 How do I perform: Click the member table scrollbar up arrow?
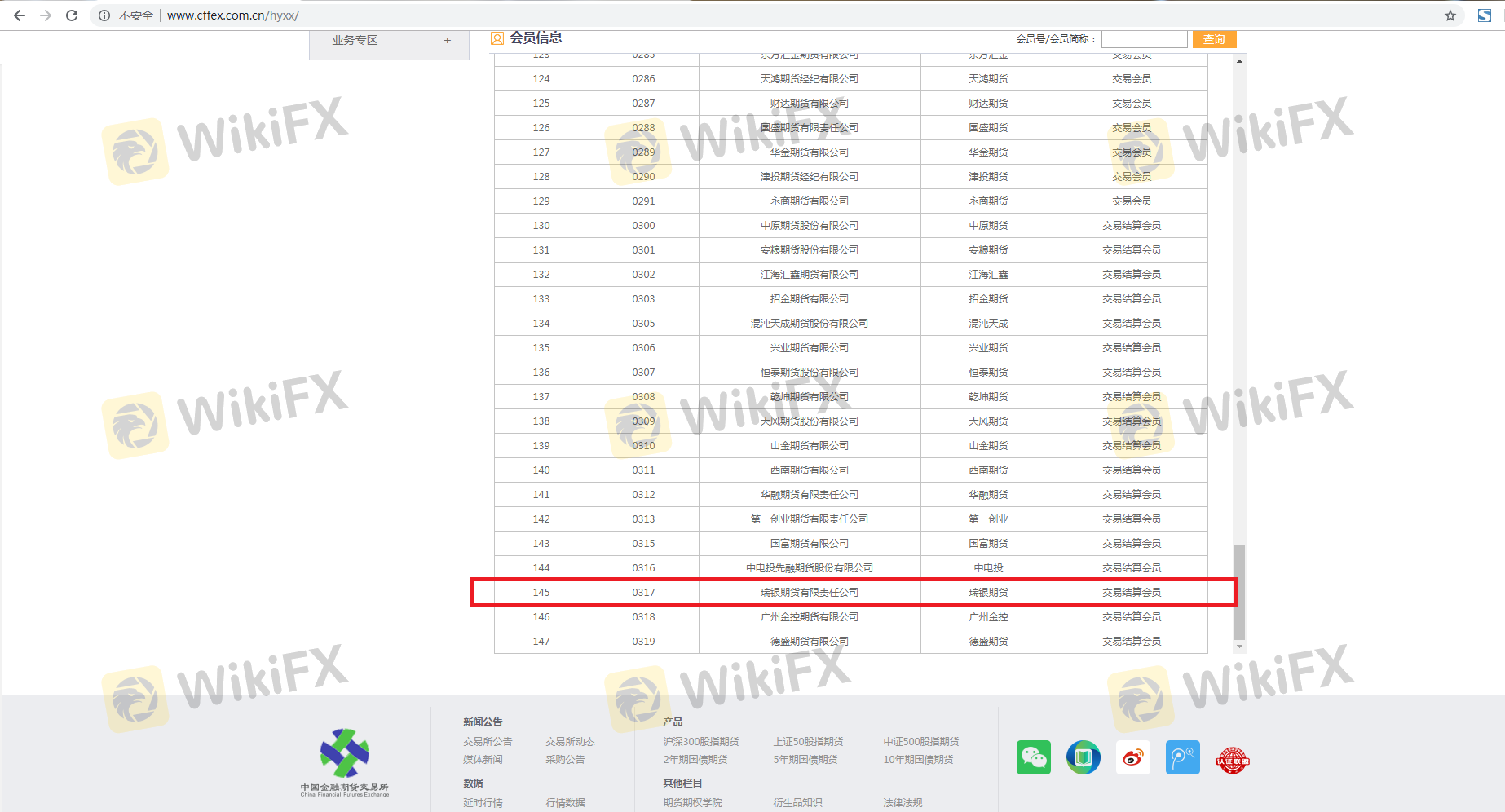[1239, 61]
